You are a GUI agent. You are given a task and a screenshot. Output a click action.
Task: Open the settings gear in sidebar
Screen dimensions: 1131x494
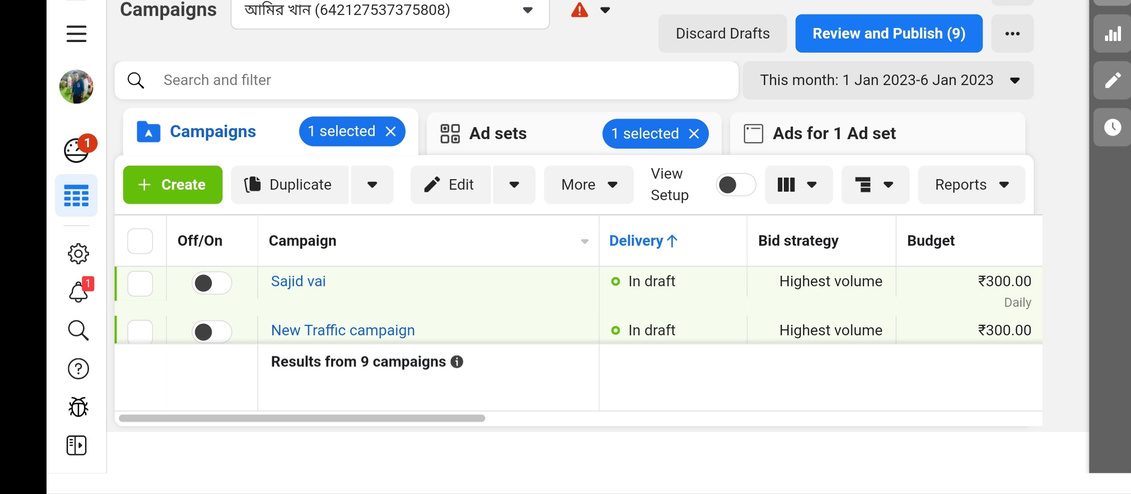point(78,254)
